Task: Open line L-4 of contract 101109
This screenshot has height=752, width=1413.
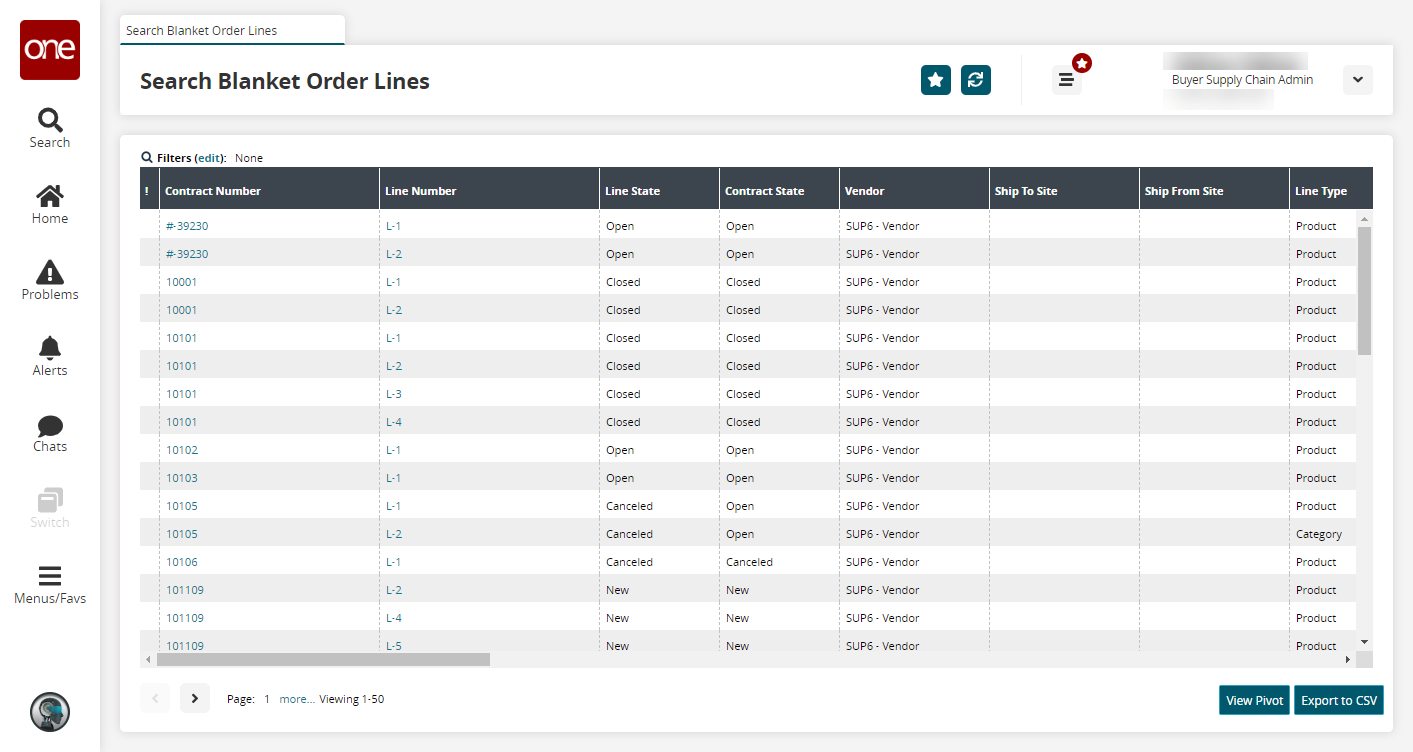Action: point(394,618)
